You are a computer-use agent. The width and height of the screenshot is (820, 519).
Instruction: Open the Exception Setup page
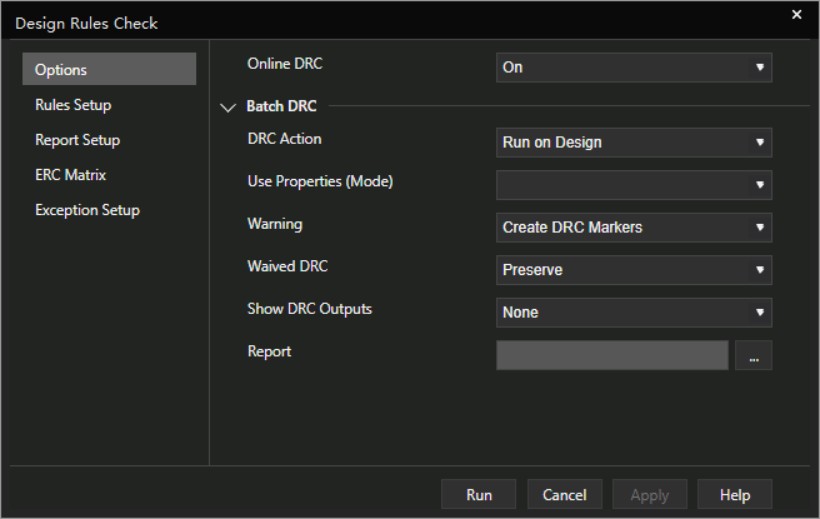point(87,210)
